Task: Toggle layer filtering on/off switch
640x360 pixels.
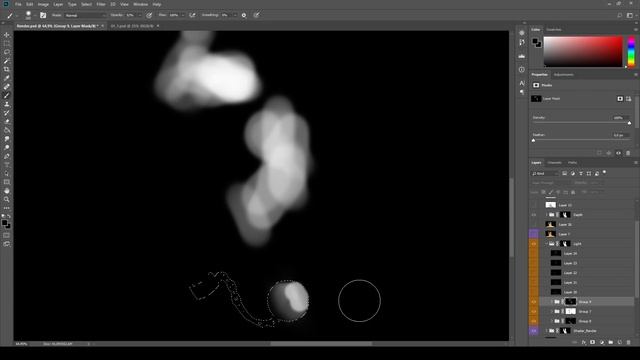Action: tap(604, 172)
